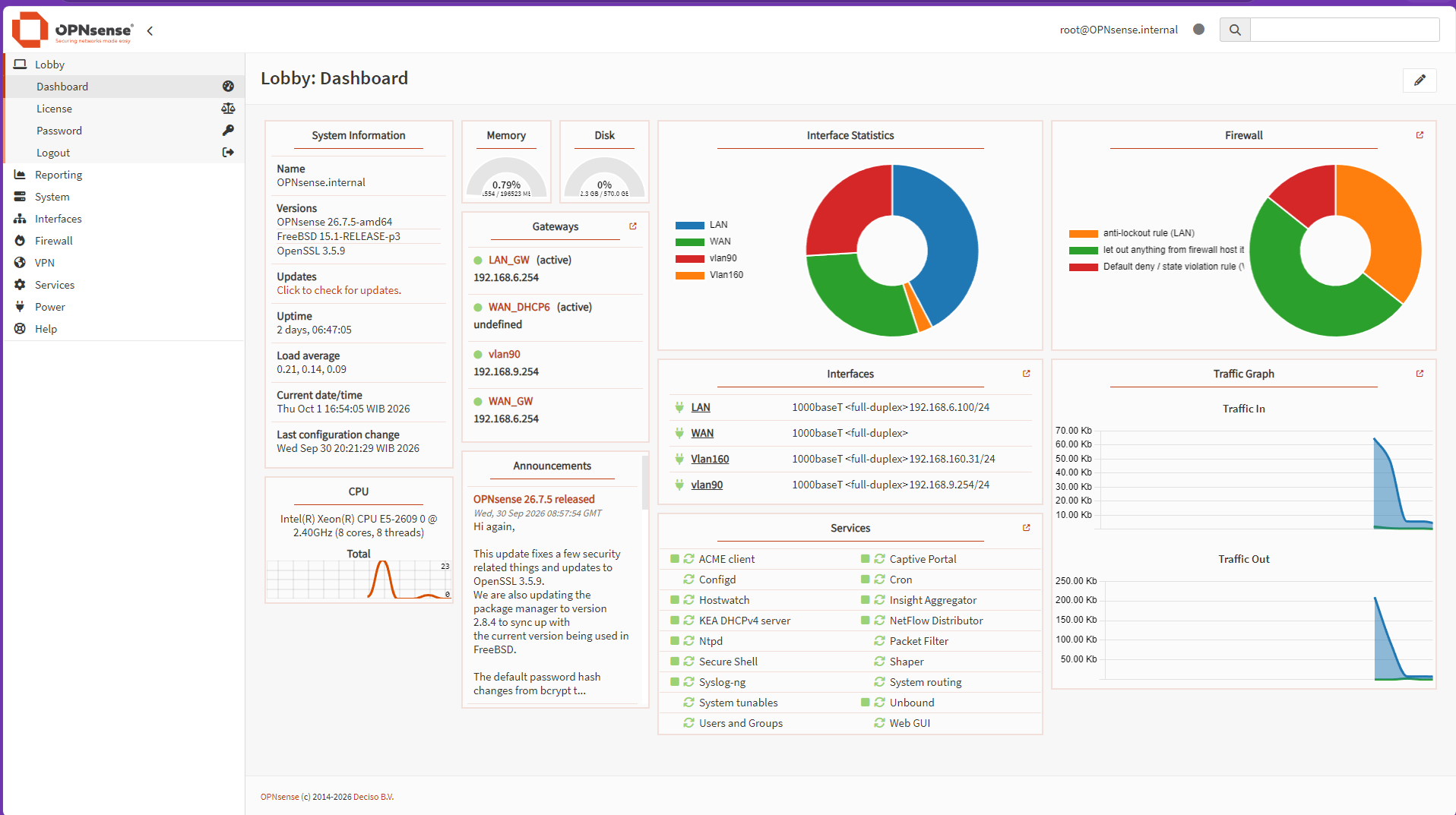
Task: Expand the Firewall sidebar menu
Action: click(125, 241)
